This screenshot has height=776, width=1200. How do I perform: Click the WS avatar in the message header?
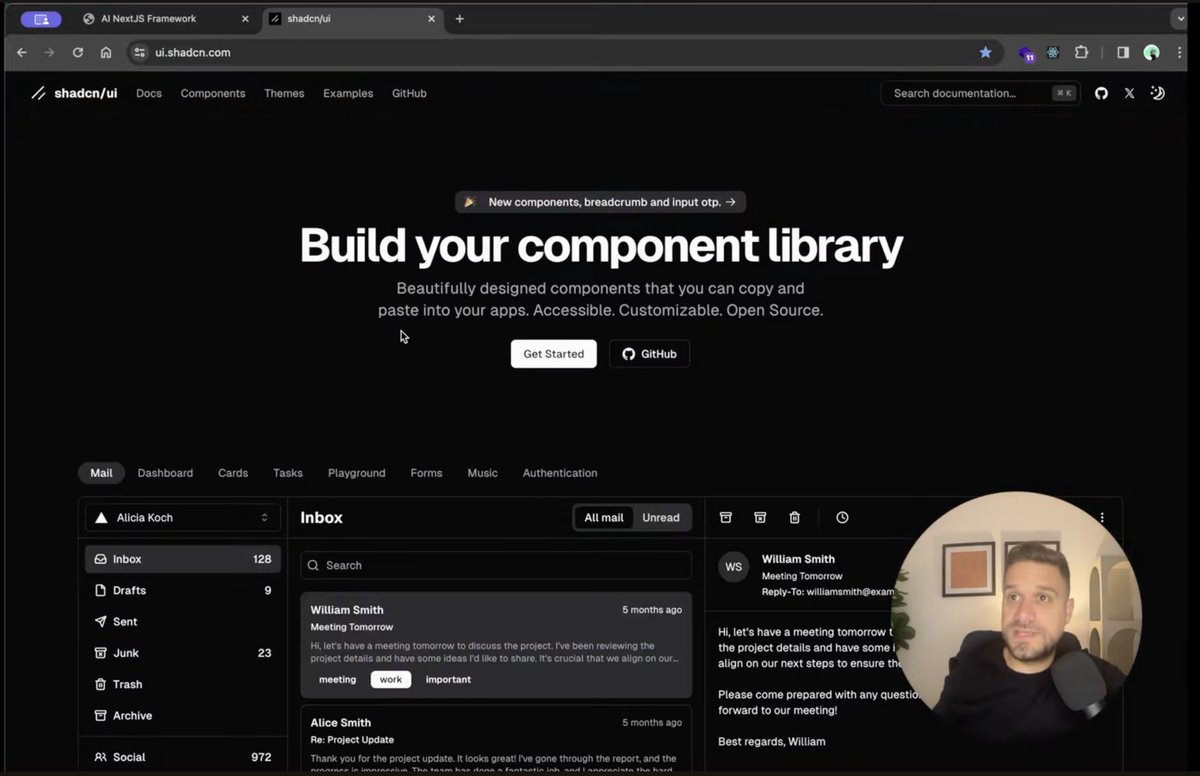coord(733,567)
